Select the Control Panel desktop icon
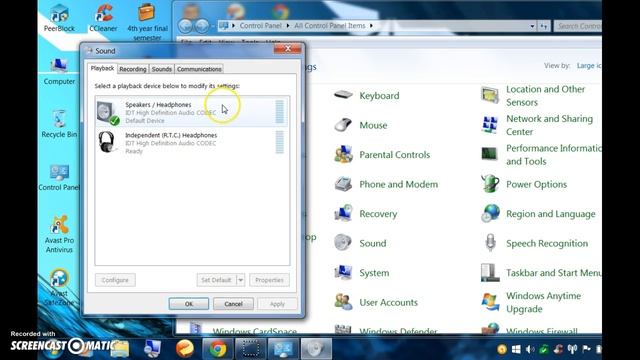 coord(59,178)
